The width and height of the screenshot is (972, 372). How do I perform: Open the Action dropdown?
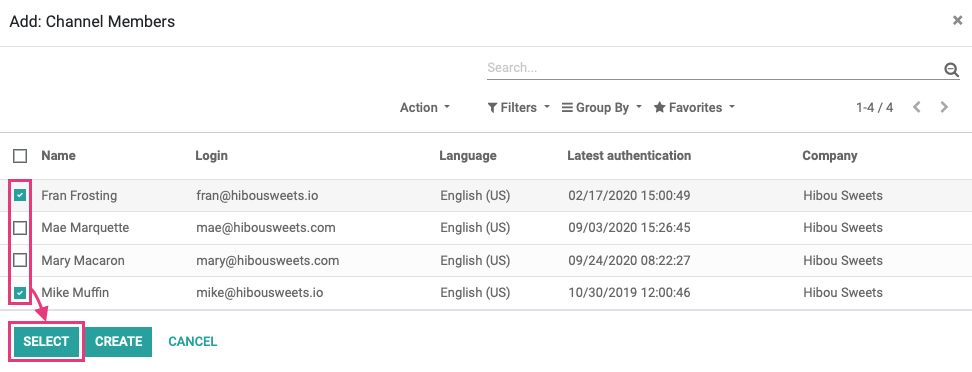[x=425, y=107]
